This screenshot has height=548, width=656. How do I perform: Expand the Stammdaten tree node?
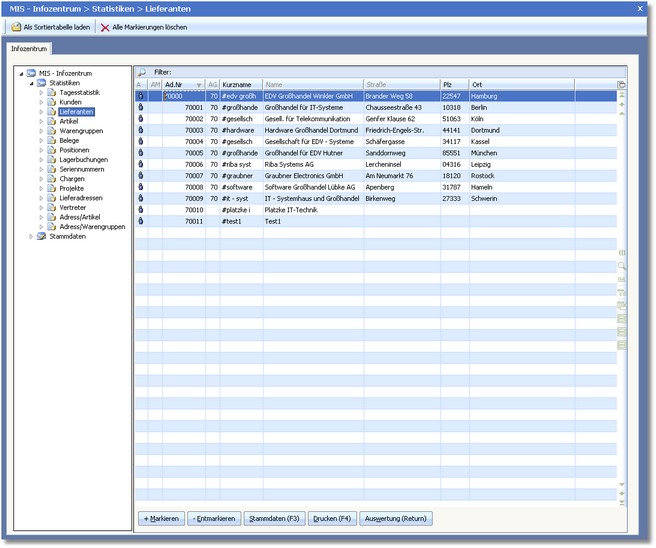pyautogui.click(x=29, y=237)
